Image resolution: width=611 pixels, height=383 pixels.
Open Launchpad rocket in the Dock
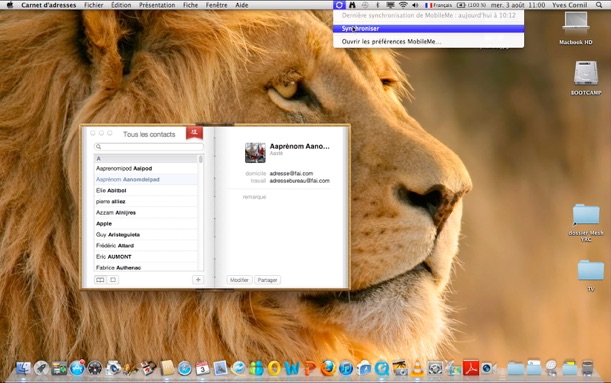pyautogui.click(x=41, y=368)
